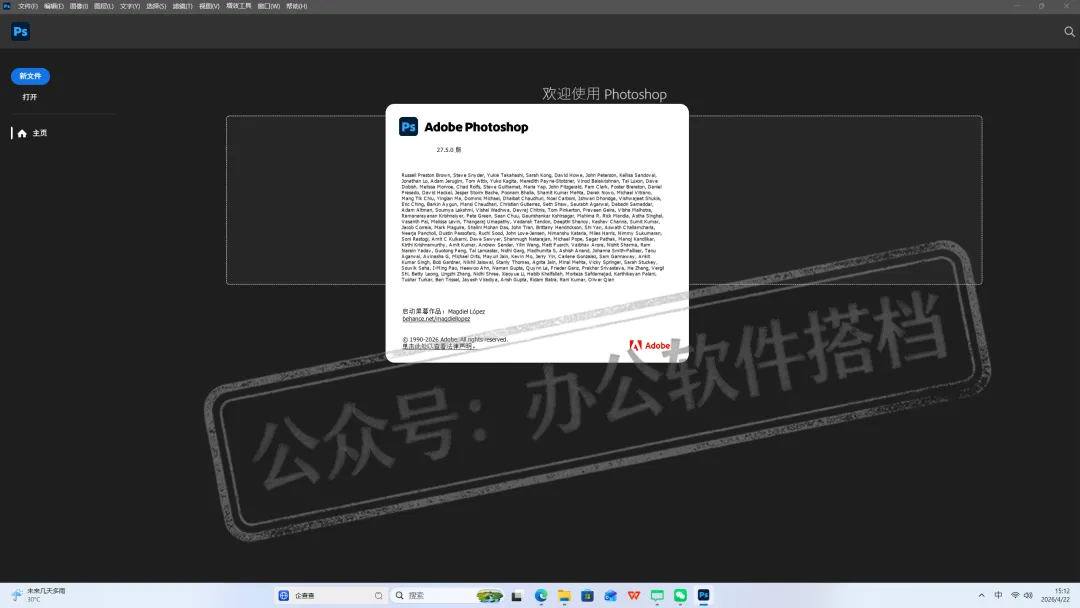Open the weather widget on the taskbar
This screenshot has height=608, width=1080.
[39, 595]
